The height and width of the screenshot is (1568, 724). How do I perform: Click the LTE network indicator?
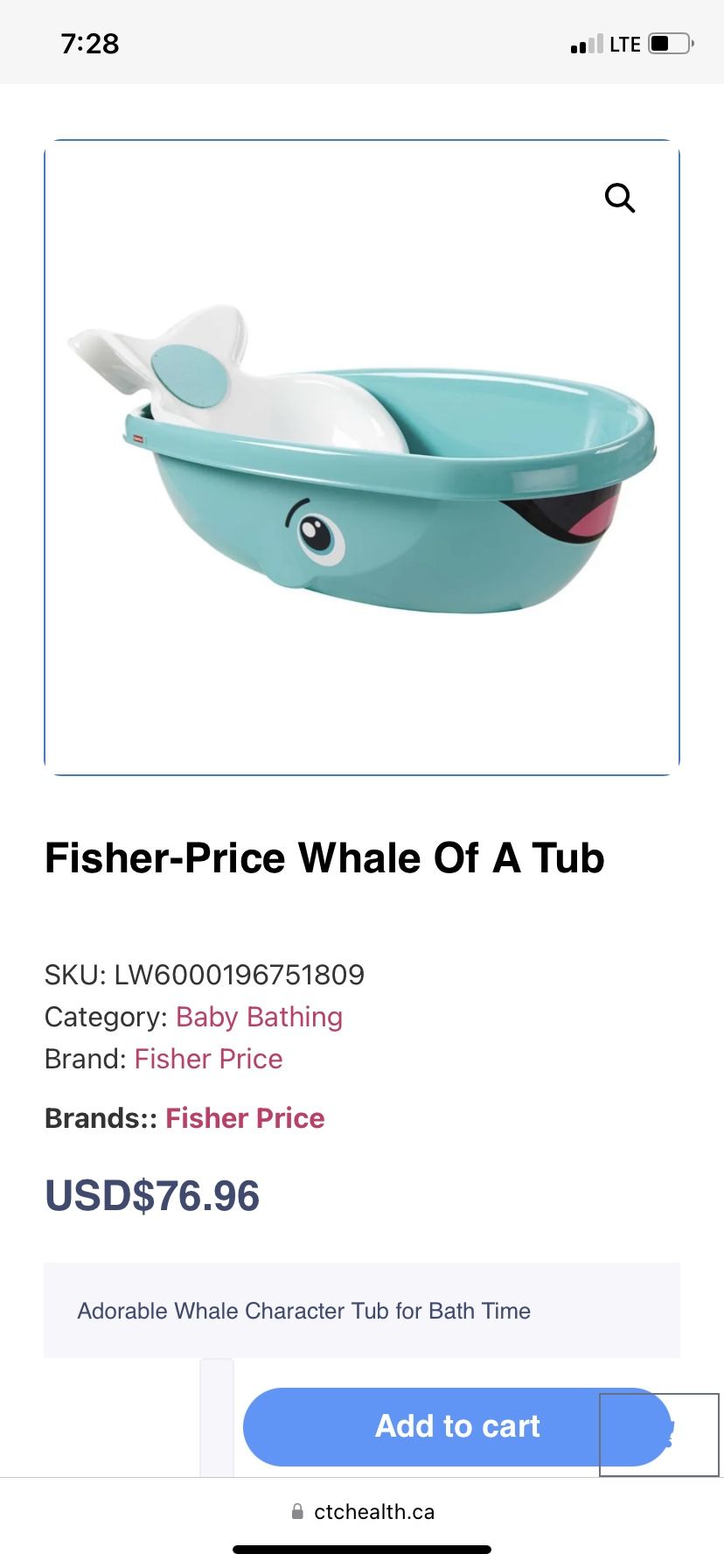click(625, 45)
